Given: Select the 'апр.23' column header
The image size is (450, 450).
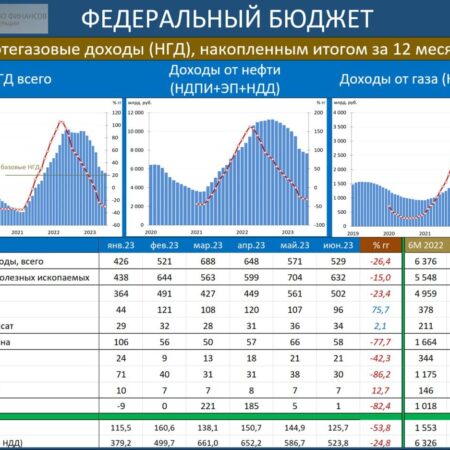Looking at the screenshot, I should [251, 245].
